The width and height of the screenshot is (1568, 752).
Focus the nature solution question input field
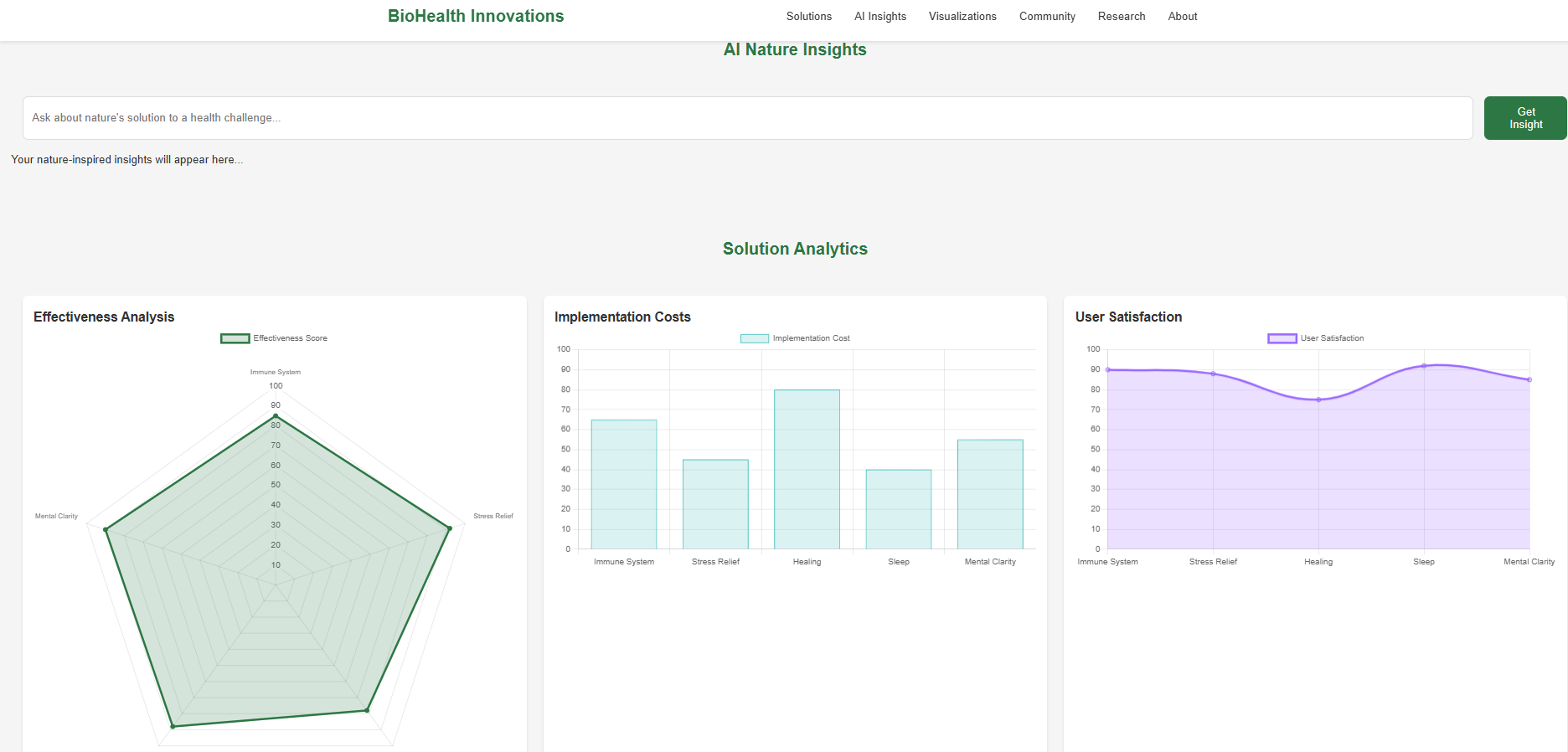pyautogui.click(x=747, y=118)
